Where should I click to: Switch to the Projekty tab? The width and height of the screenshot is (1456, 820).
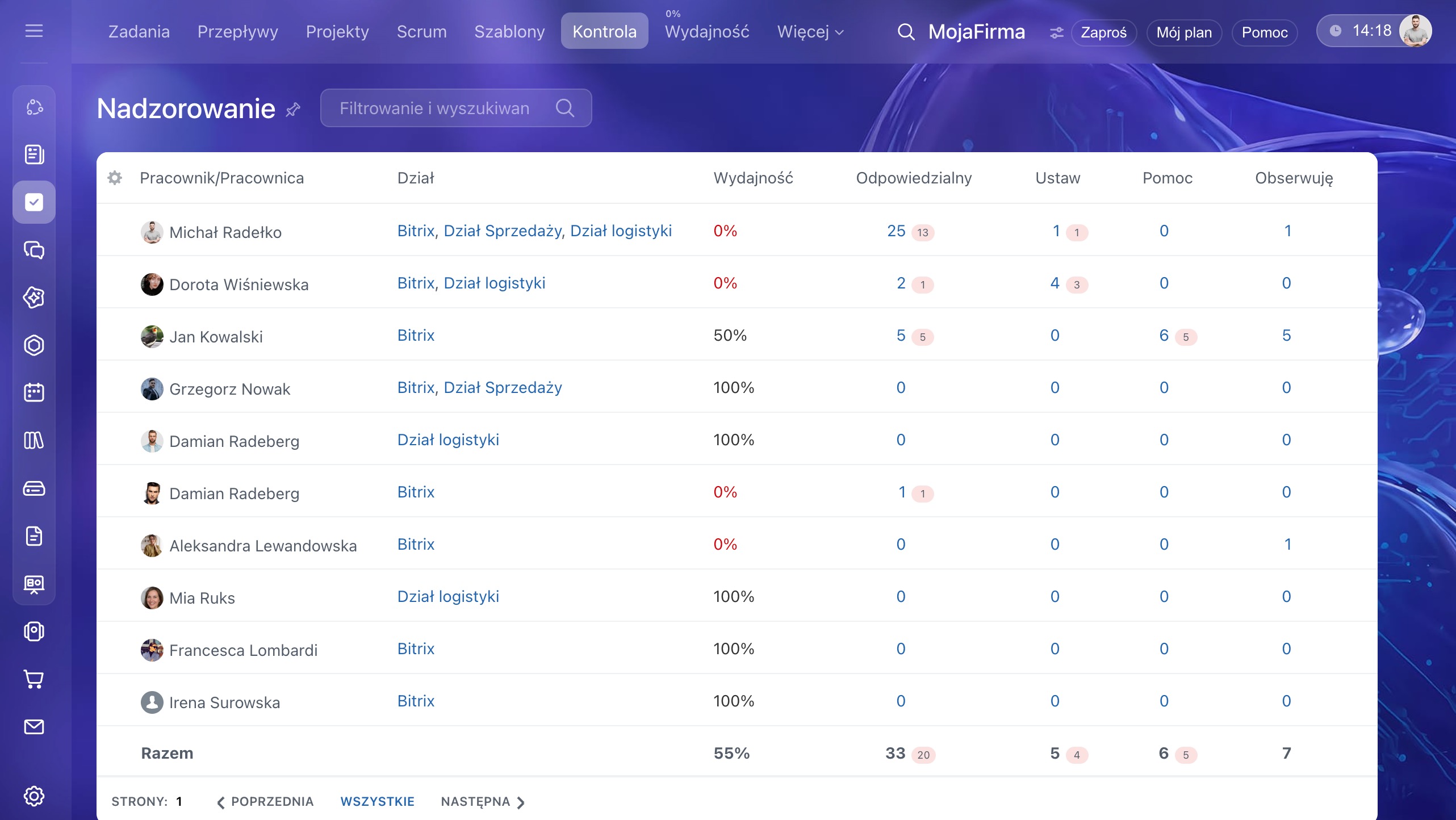(337, 32)
